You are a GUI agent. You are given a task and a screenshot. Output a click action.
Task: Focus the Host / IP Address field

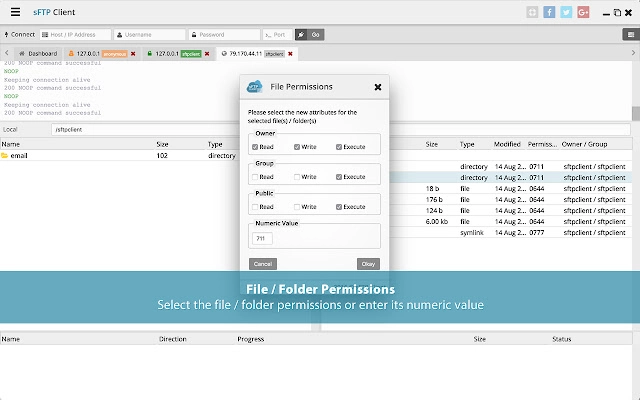click(76, 35)
